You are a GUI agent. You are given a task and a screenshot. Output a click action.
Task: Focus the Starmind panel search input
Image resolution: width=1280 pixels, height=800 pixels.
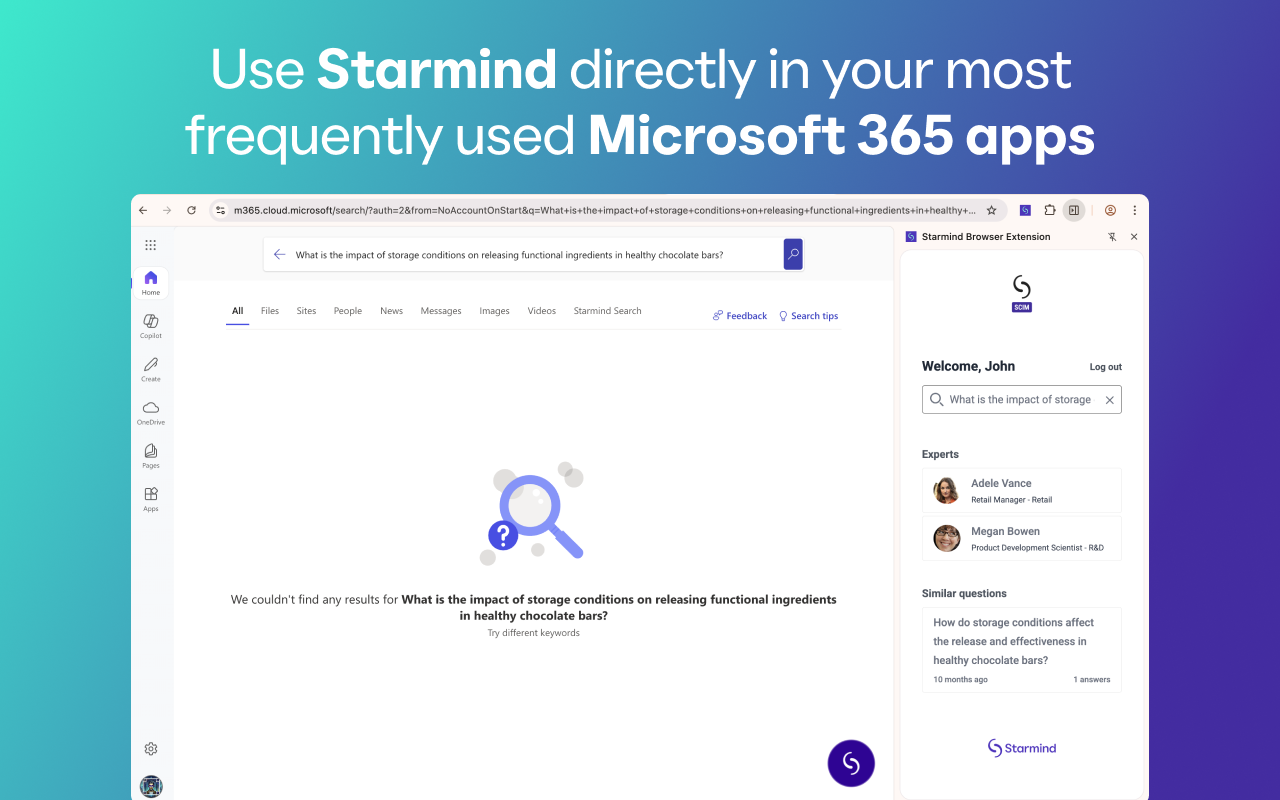point(1022,400)
